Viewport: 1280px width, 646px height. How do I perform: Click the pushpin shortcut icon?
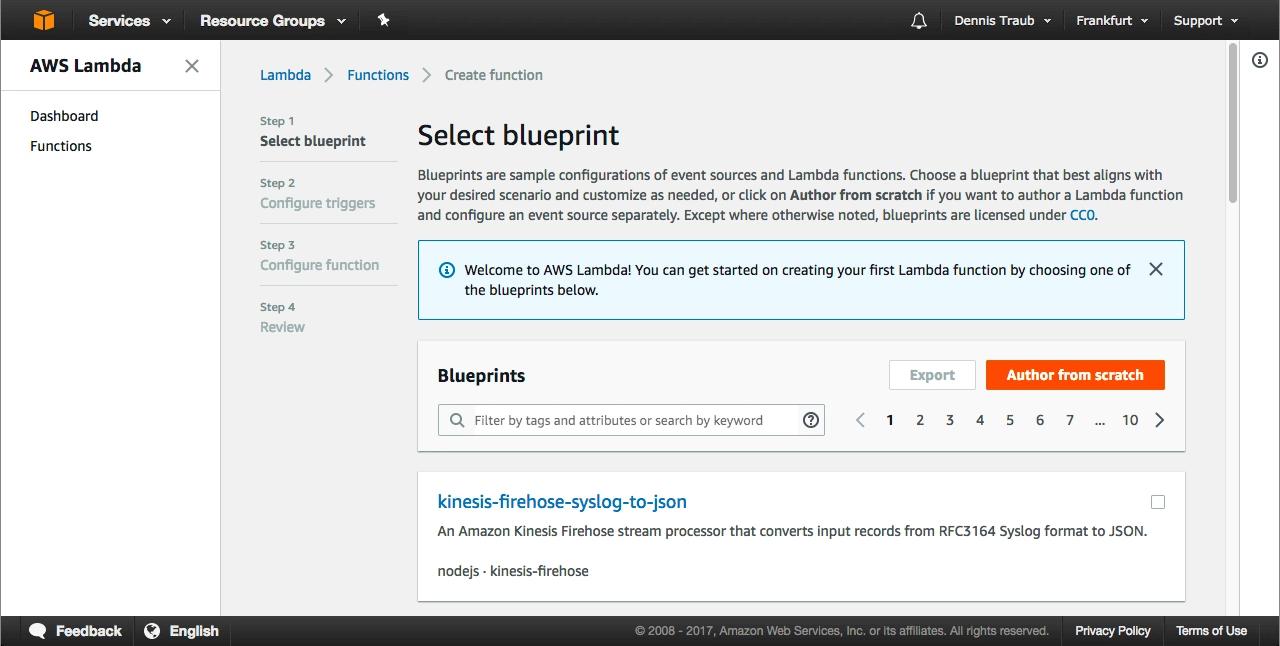tap(383, 20)
